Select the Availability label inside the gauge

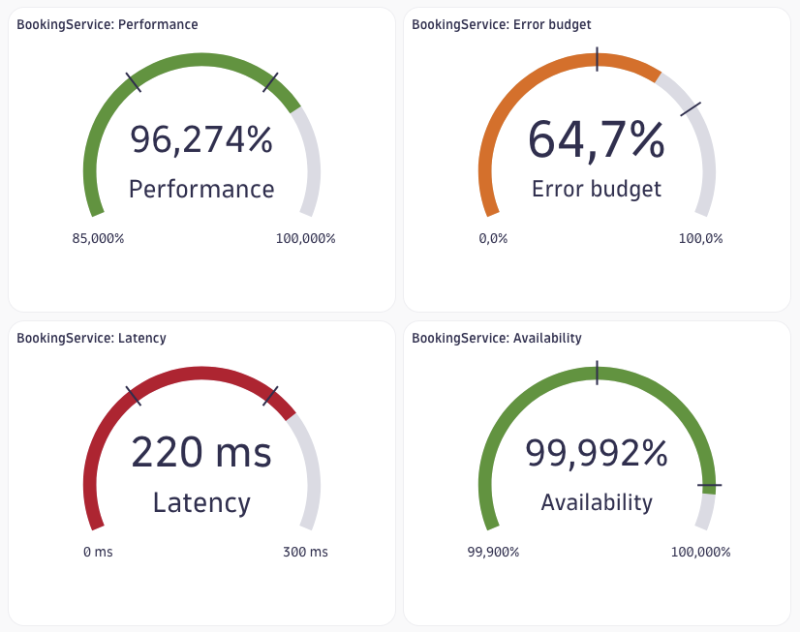point(596,503)
